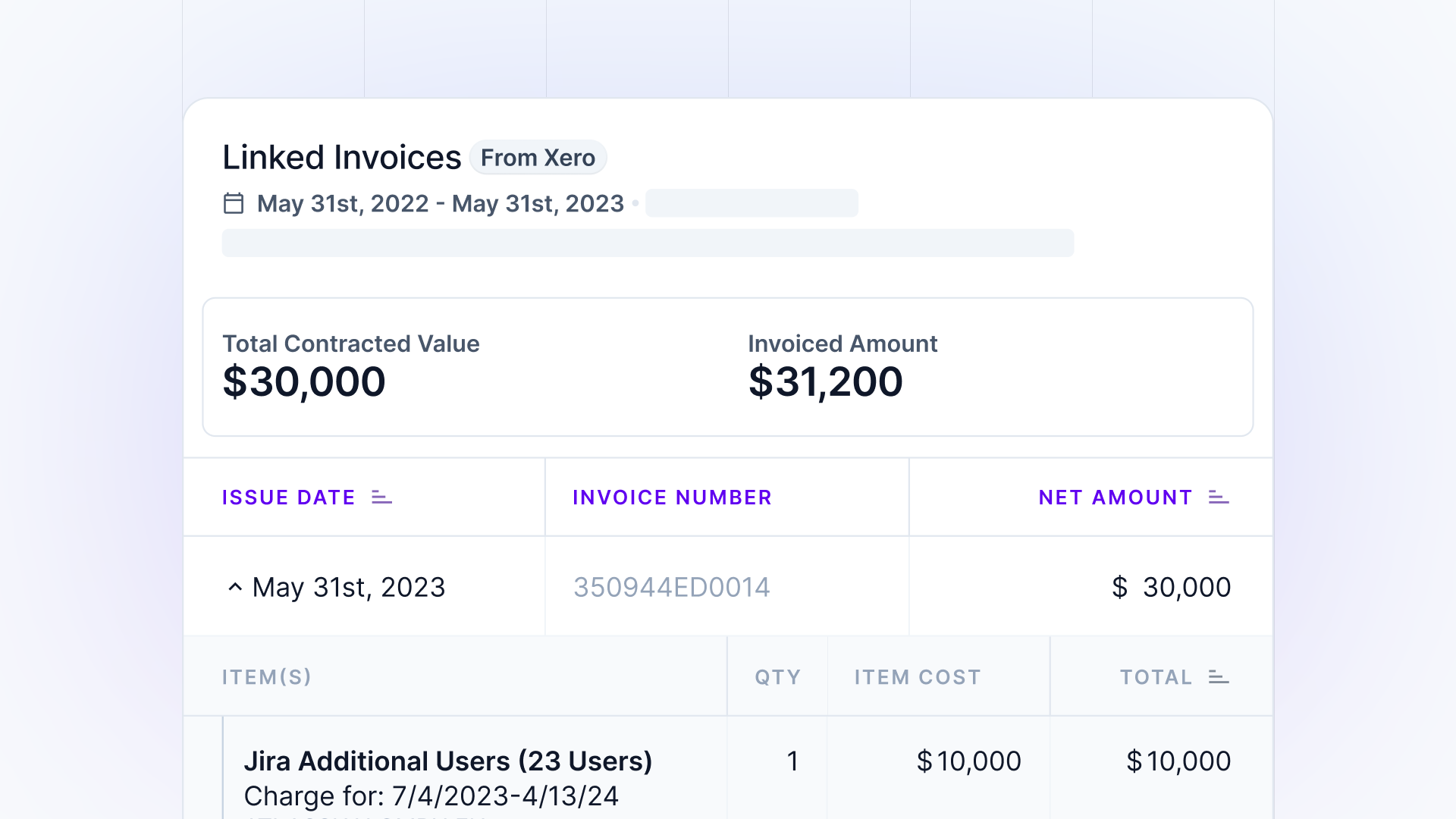The width and height of the screenshot is (1456, 819).
Task: Click the sort icon beside ISSUE DATE
Action: [x=381, y=498]
